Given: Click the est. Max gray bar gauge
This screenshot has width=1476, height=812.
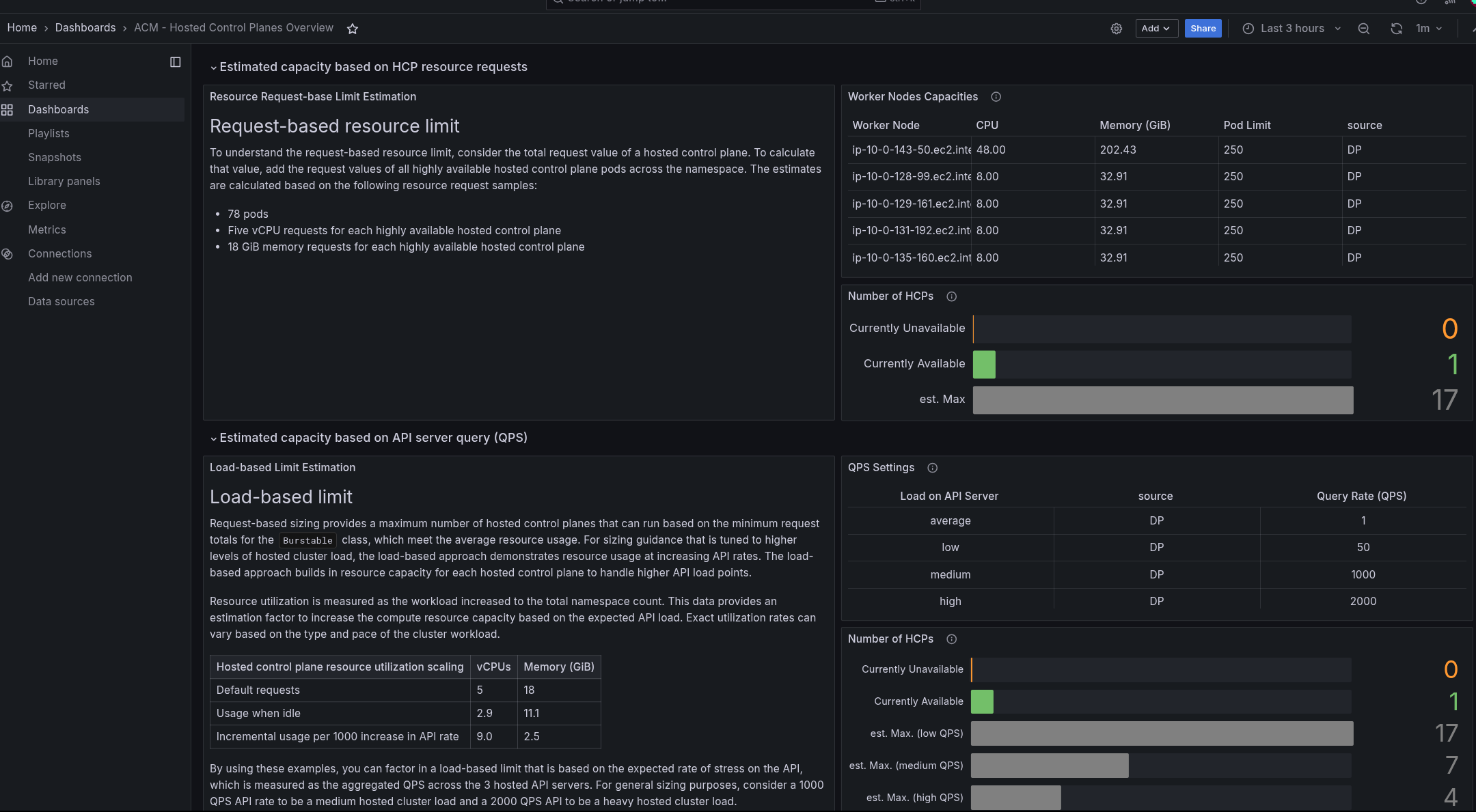Looking at the screenshot, I should point(1162,400).
